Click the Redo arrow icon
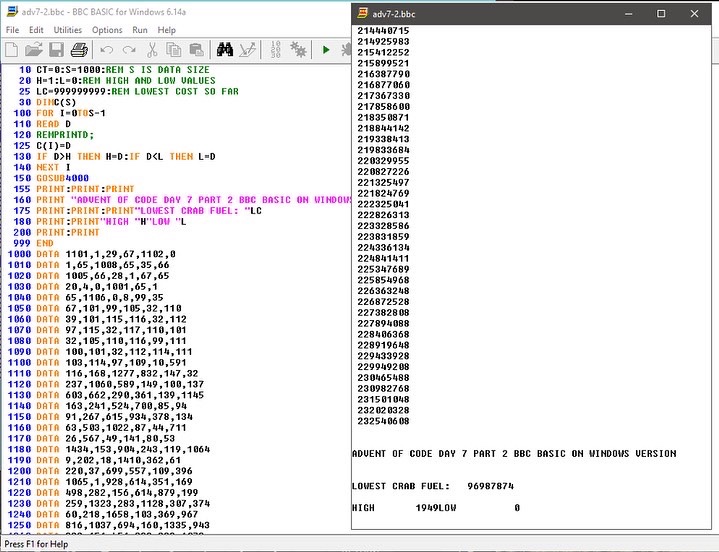The height and width of the screenshot is (552, 719). 128,49
